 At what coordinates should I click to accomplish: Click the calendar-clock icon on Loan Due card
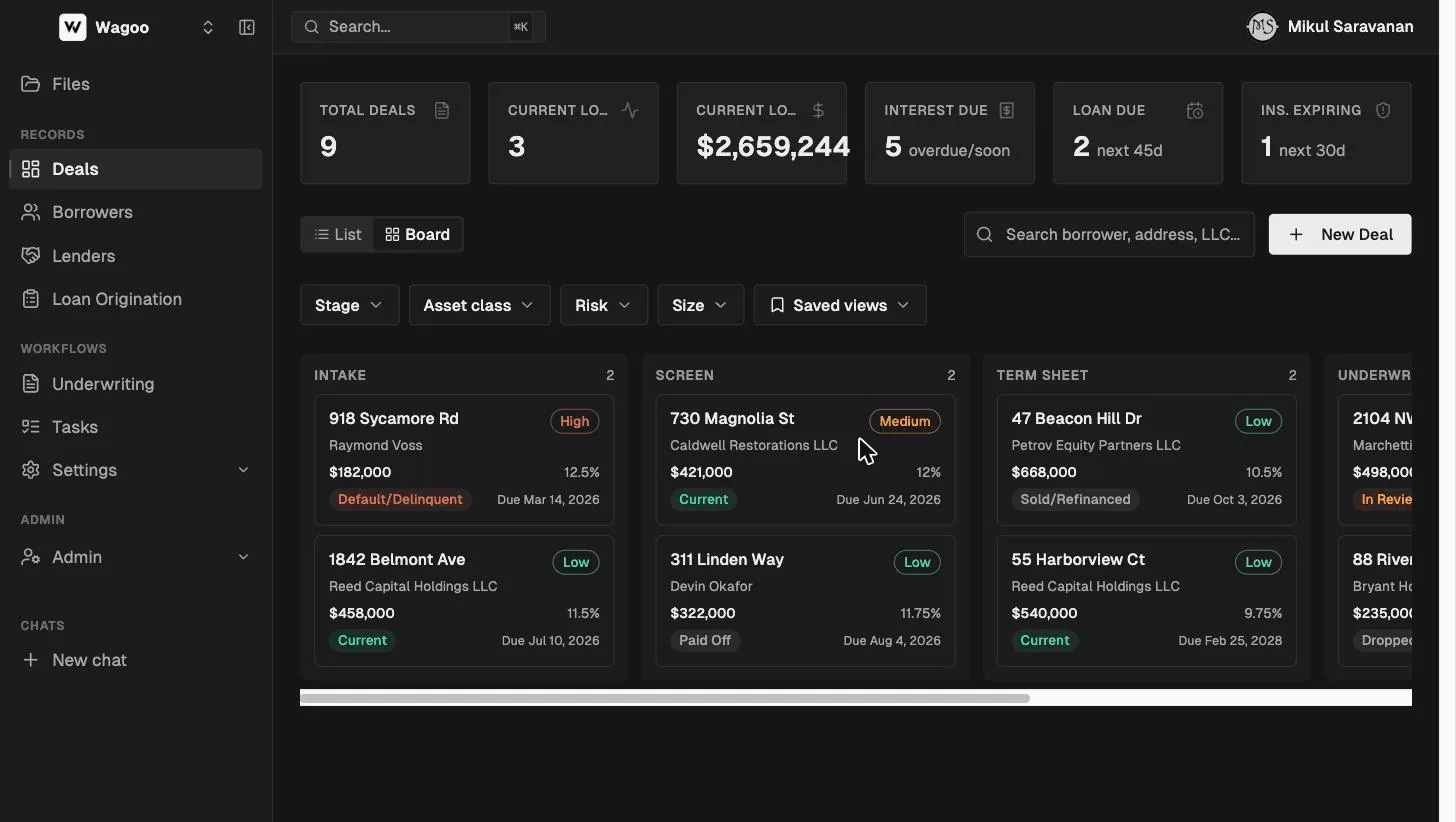coord(1195,110)
